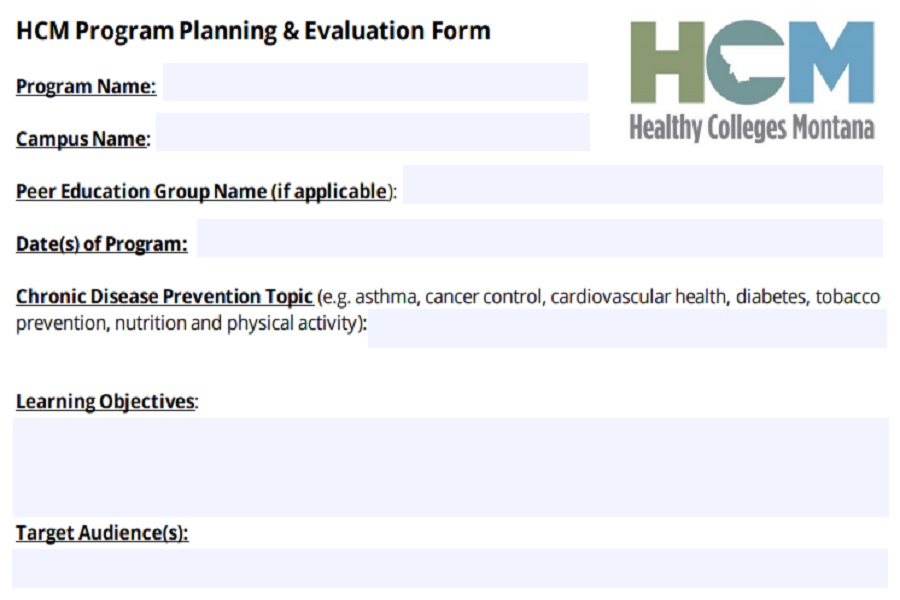
Task: Click the form title heading
Action: [253, 31]
